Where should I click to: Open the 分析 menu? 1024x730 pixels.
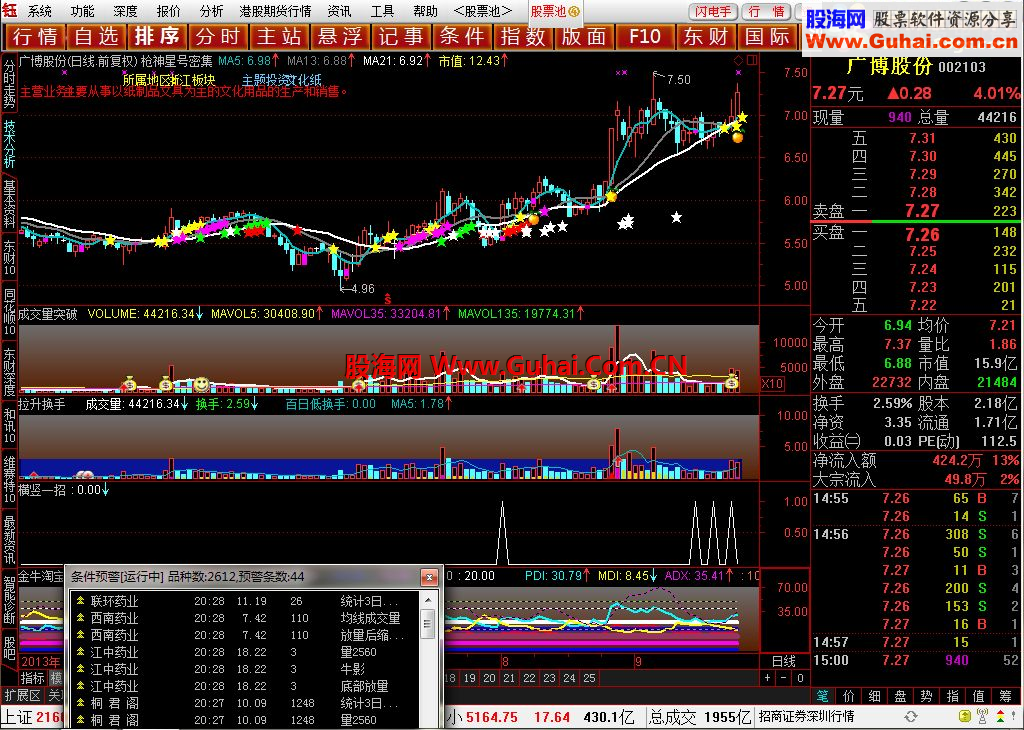(x=212, y=11)
